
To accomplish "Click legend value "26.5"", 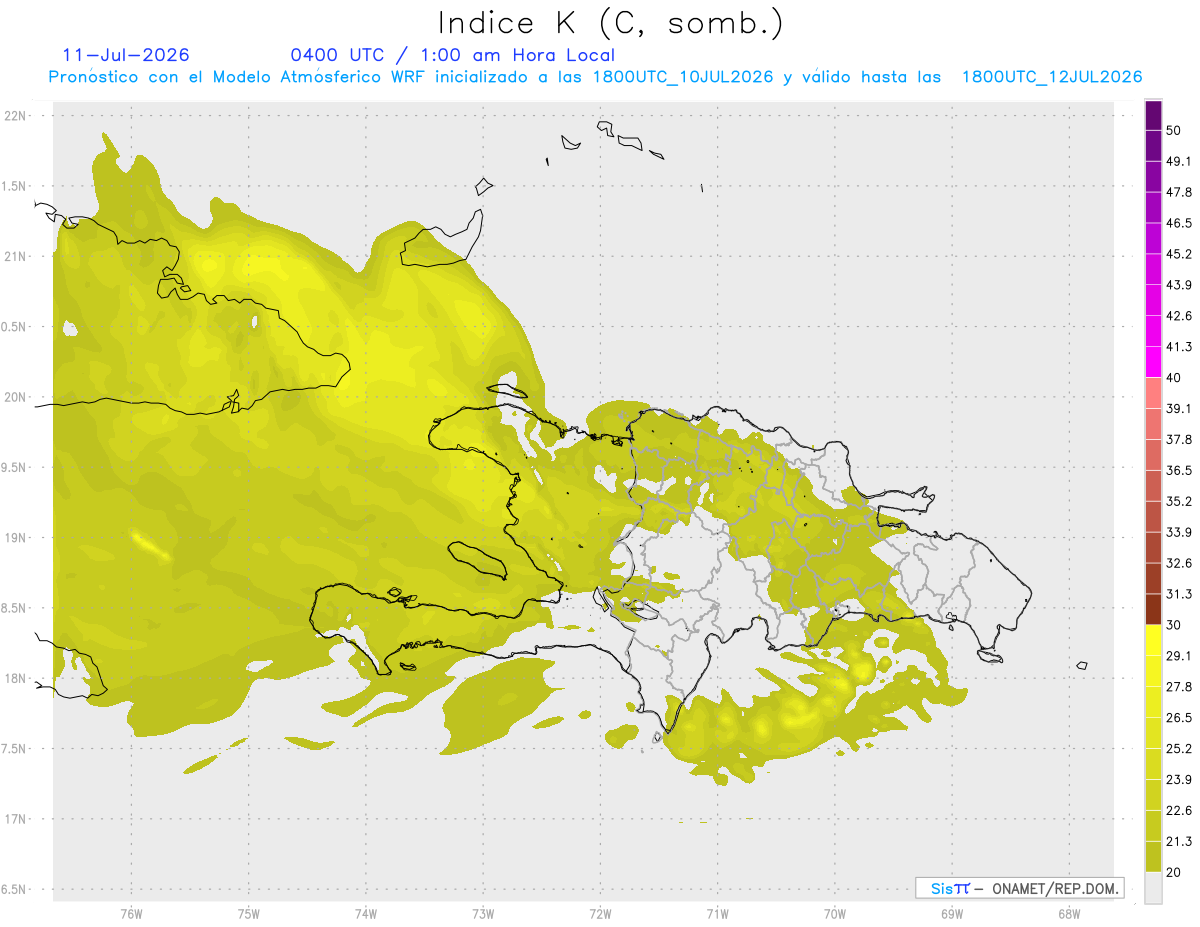I will [1179, 718].
